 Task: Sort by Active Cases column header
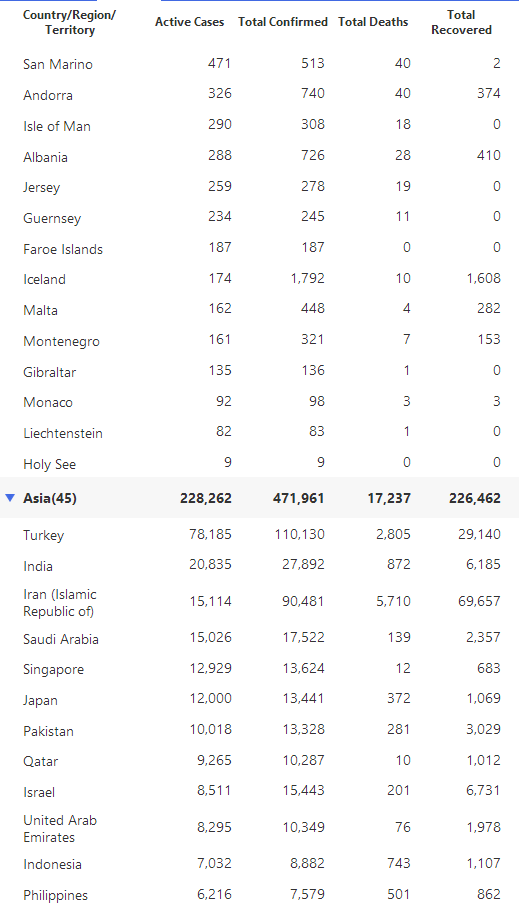189,22
